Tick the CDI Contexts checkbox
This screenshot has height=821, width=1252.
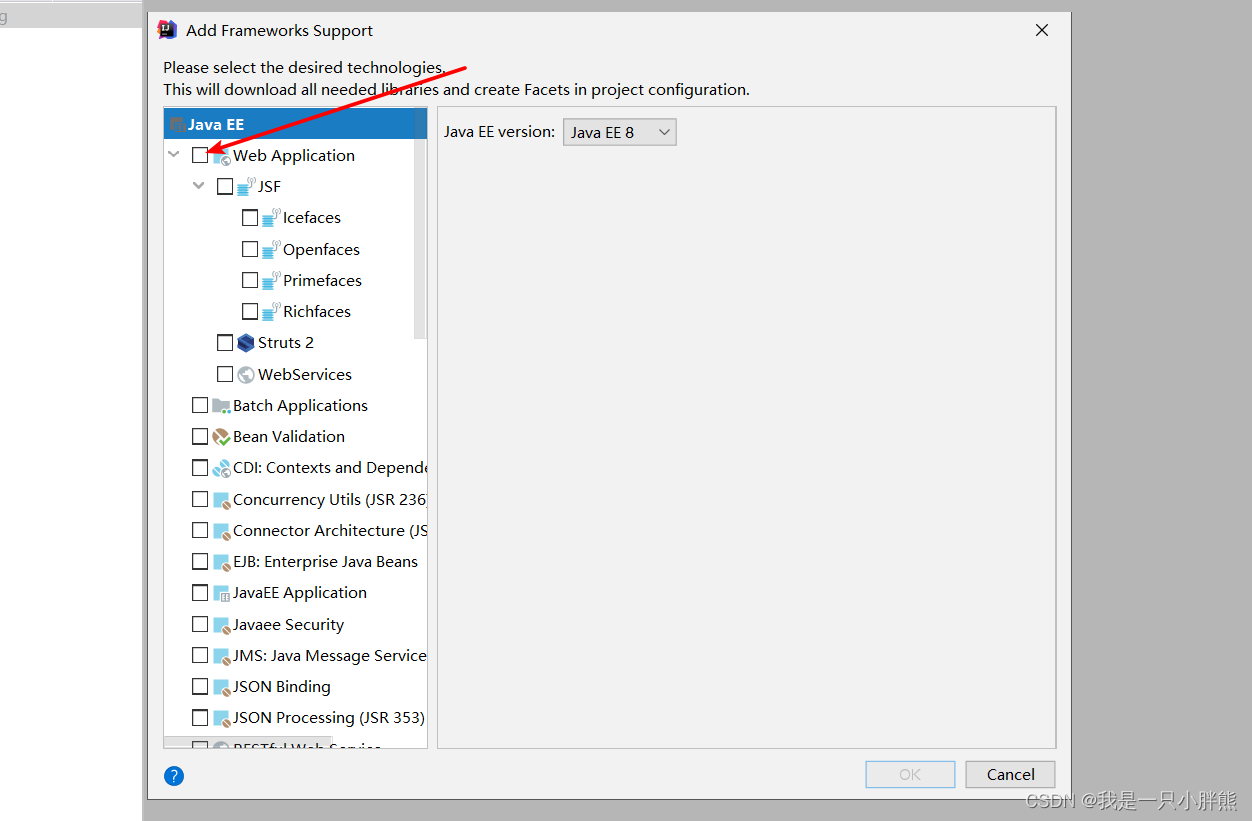[200, 467]
